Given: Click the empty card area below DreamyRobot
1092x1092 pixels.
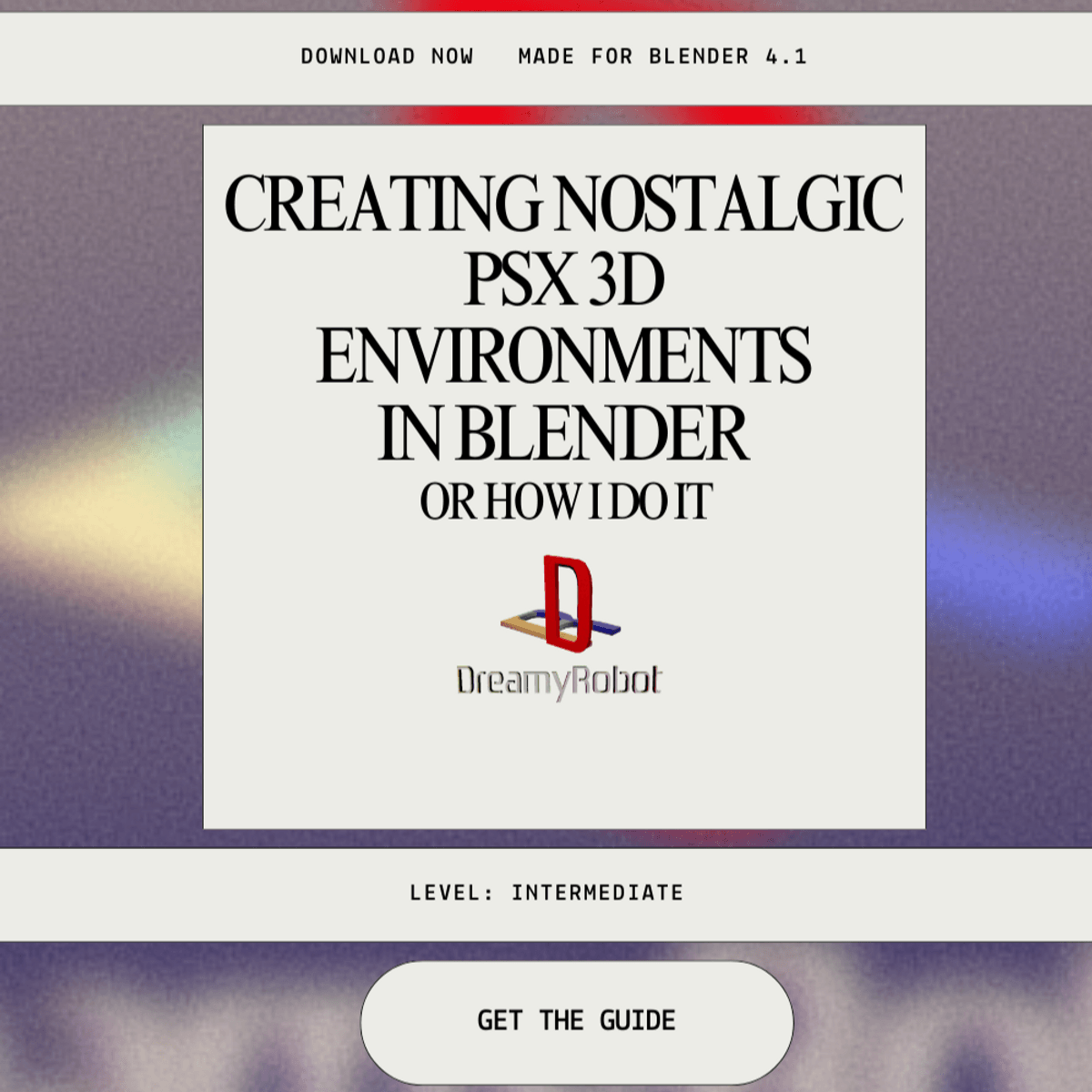Looking at the screenshot, I should pyautogui.click(x=564, y=764).
